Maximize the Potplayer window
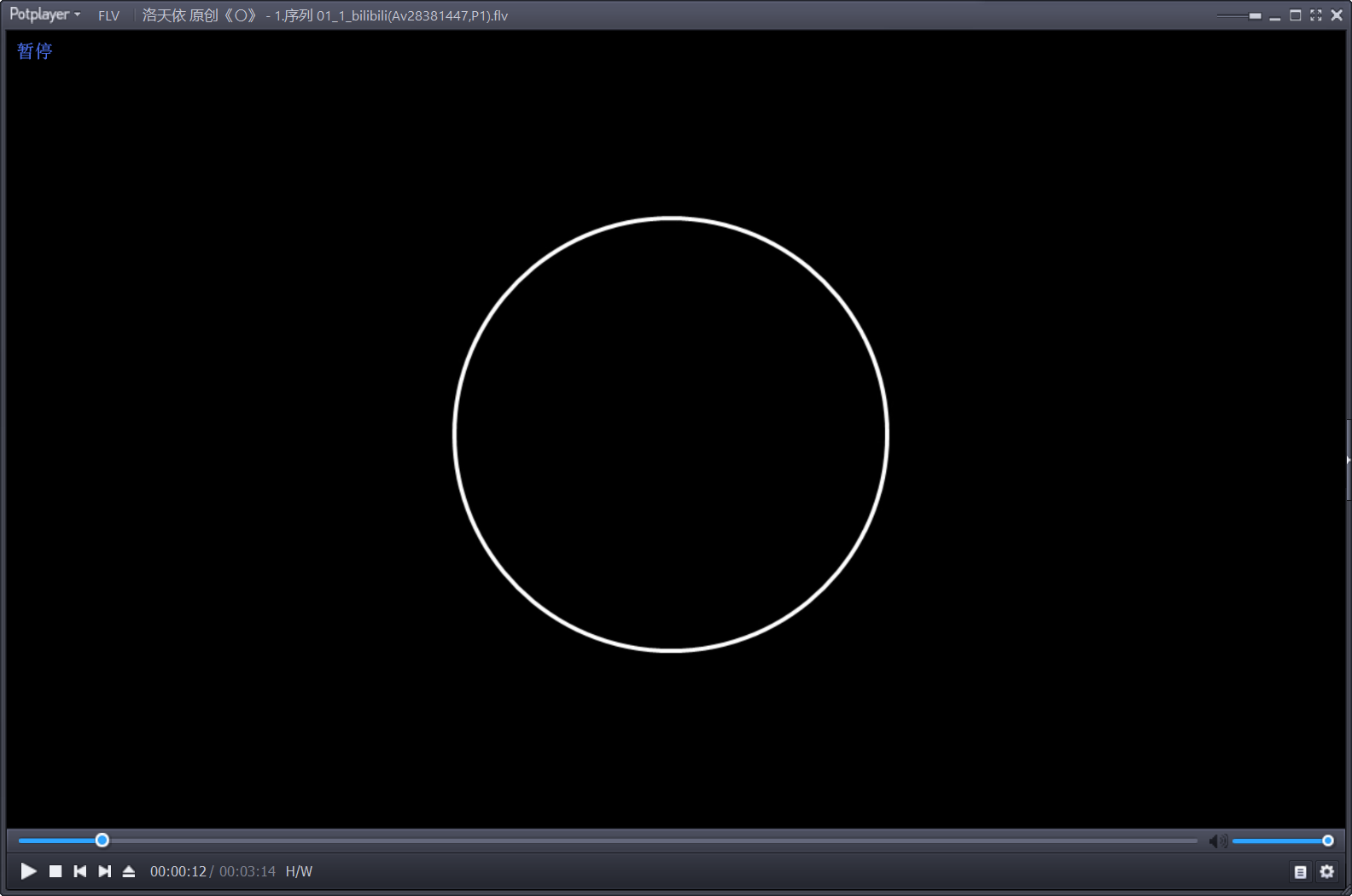 click(x=1296, y=15)
